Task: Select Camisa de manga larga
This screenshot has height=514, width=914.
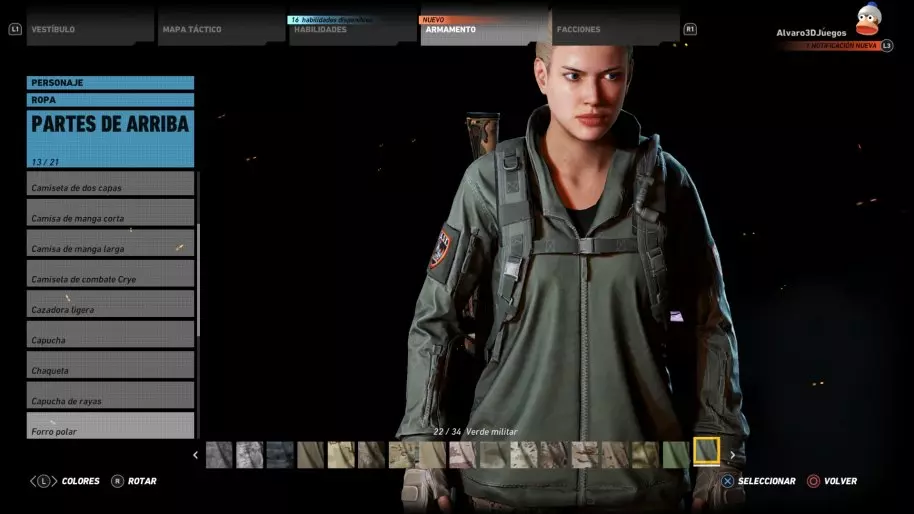Action: (x=110, y=244)
